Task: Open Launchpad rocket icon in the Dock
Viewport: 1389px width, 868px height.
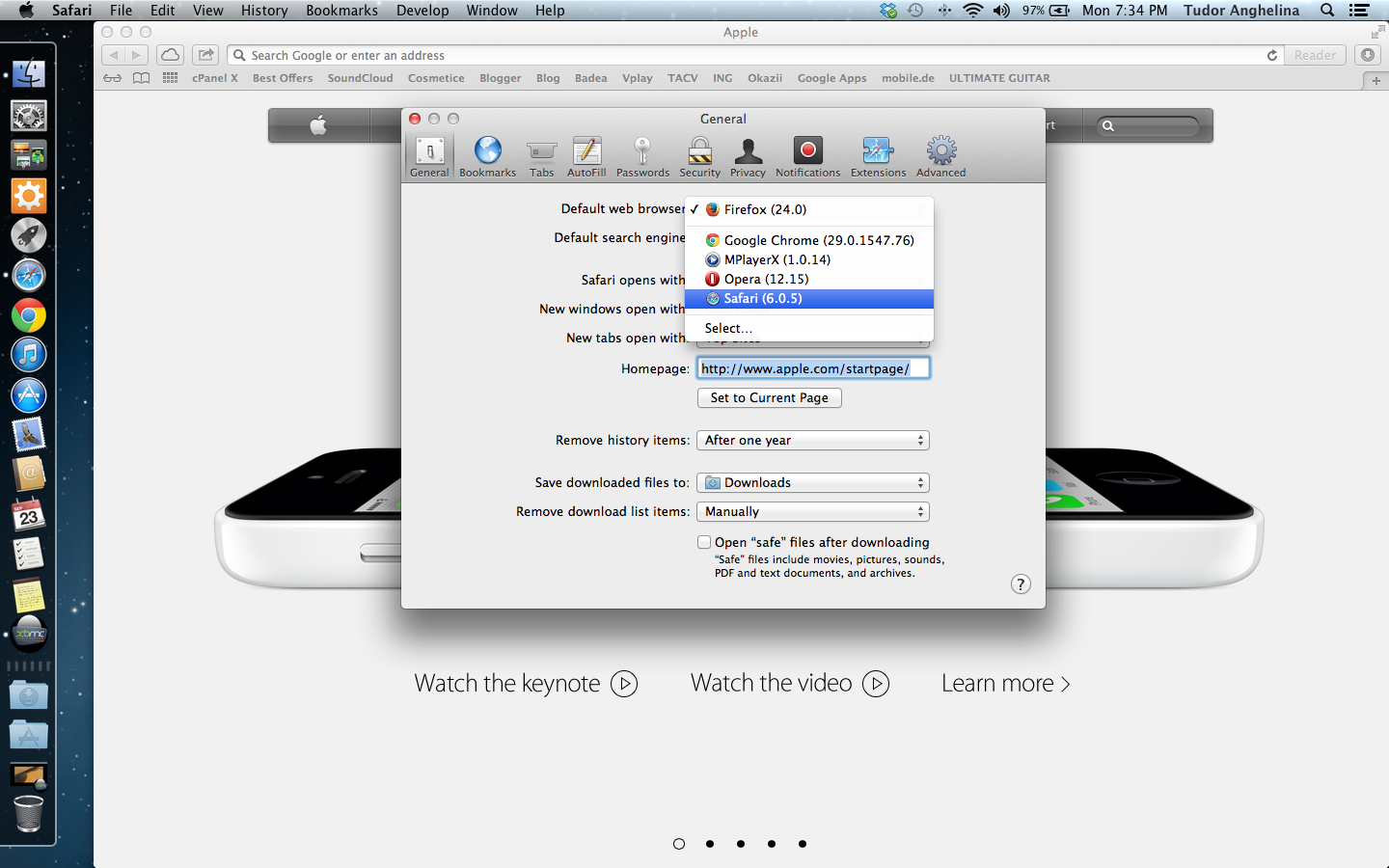Action: click(x=29, y=235)
